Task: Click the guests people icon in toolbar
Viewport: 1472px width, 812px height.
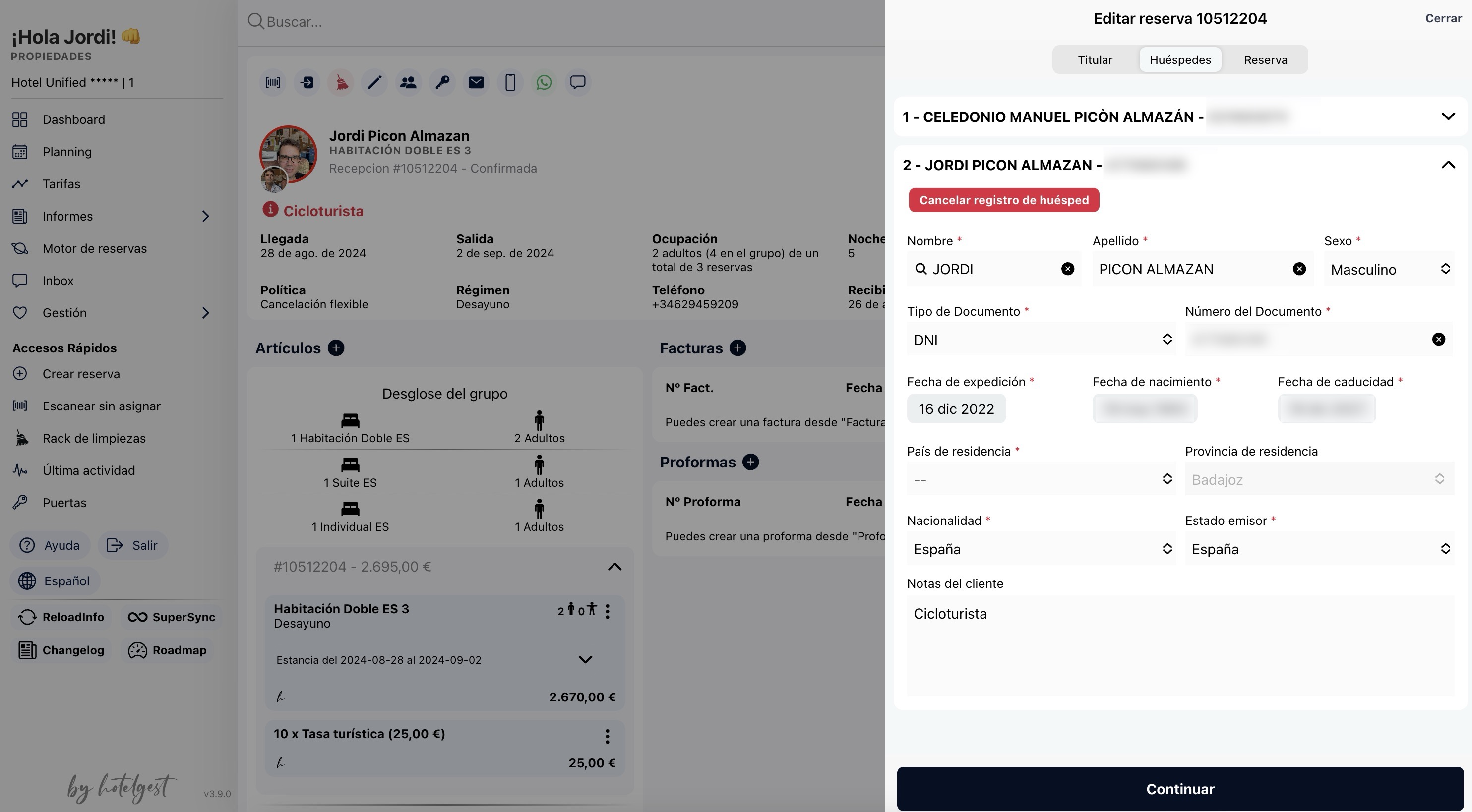Action: pyautogui.click(x=408, y=83)
